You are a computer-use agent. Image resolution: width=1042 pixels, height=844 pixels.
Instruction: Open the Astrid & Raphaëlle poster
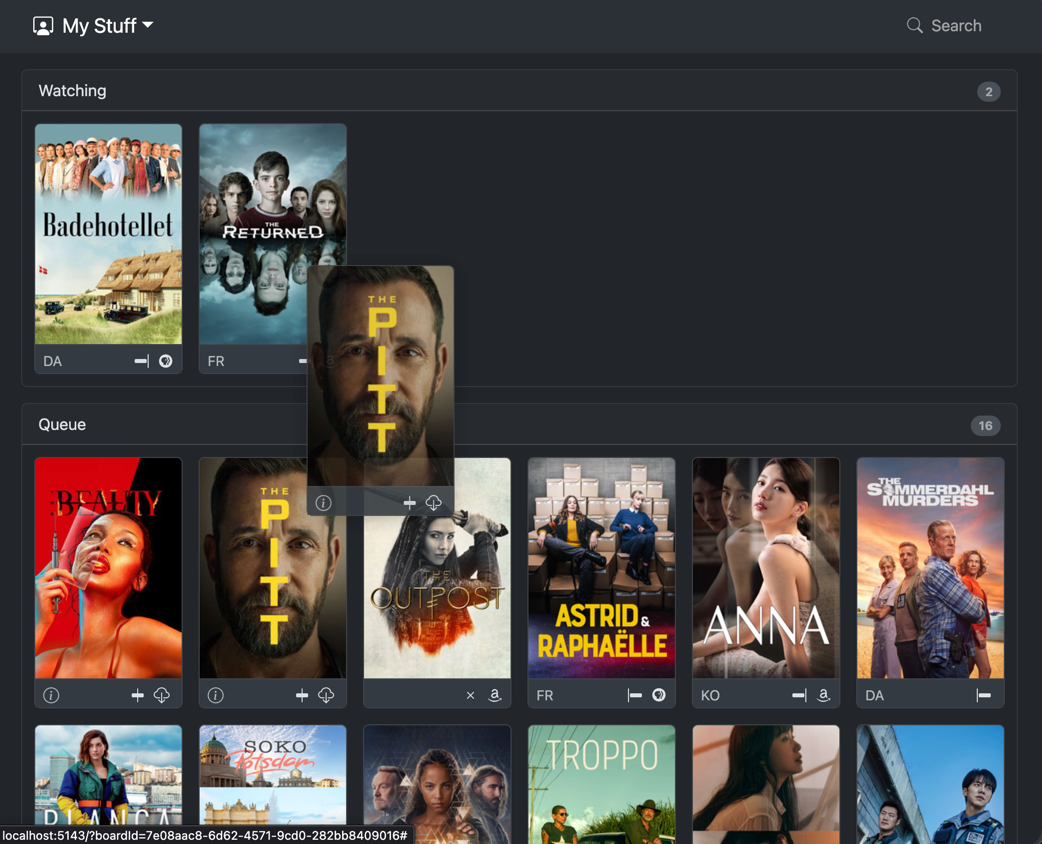click(601, 568)
